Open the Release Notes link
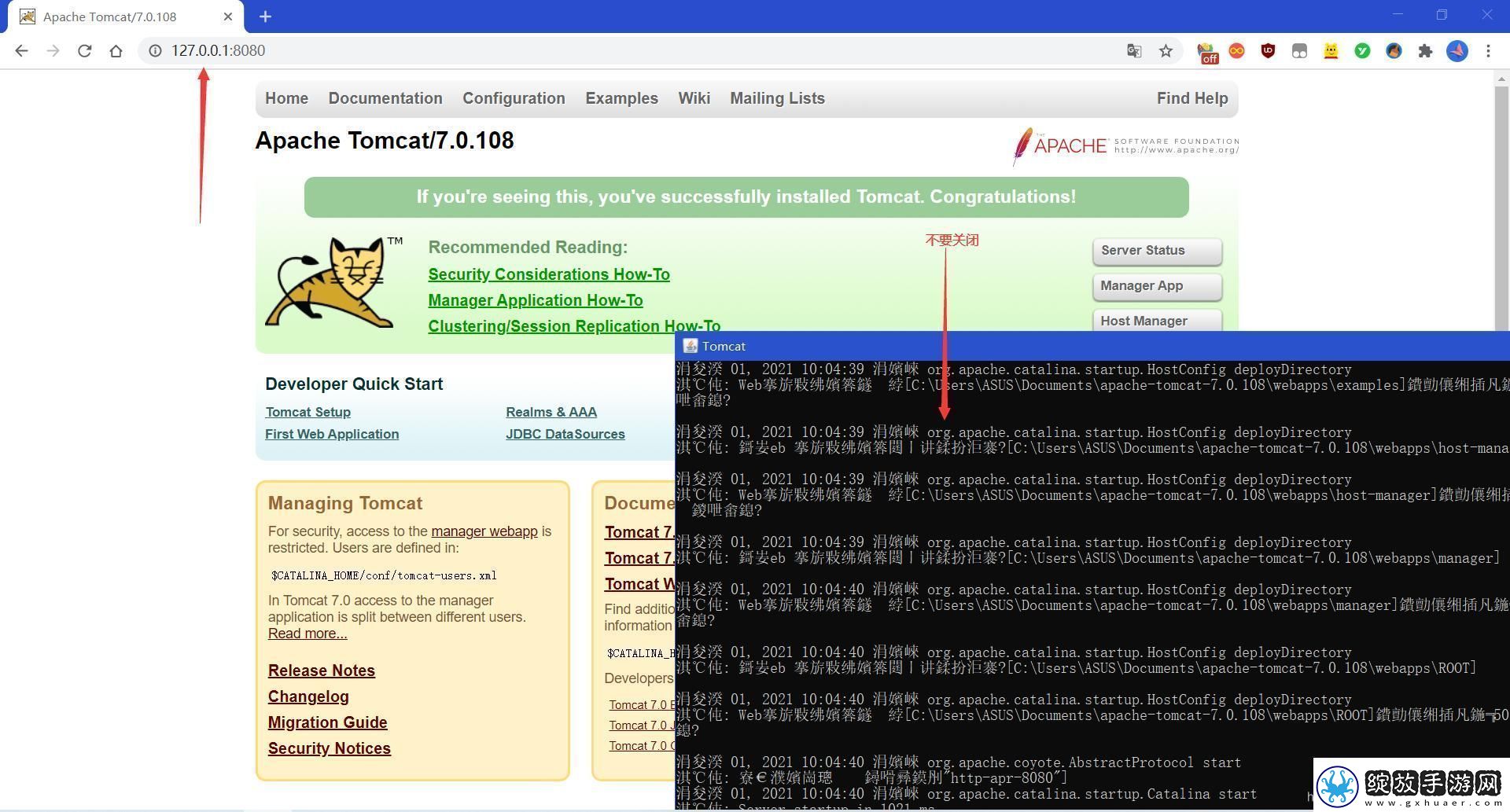Viewport: 1510px width, 812px height. click(x=321, y=671)
